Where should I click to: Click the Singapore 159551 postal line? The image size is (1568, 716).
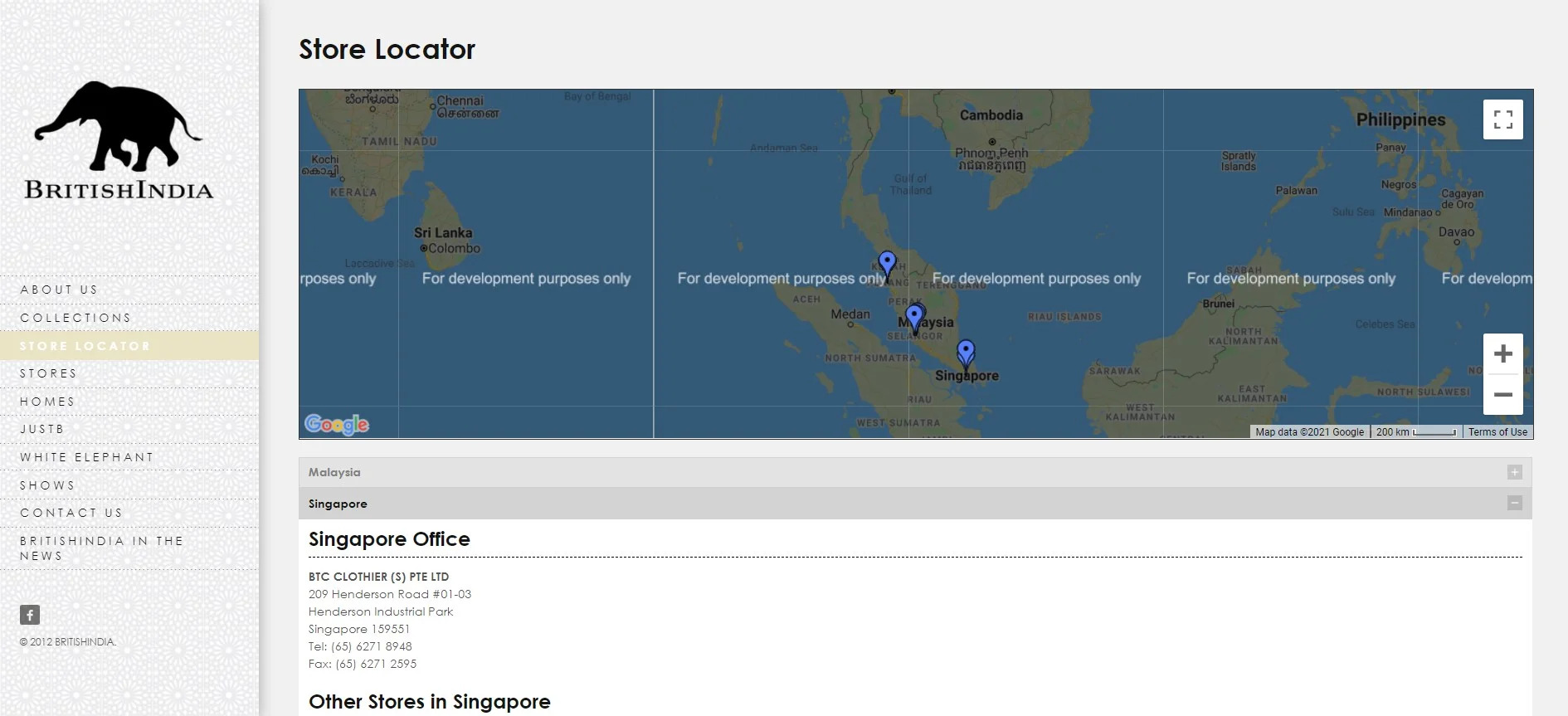359,629
